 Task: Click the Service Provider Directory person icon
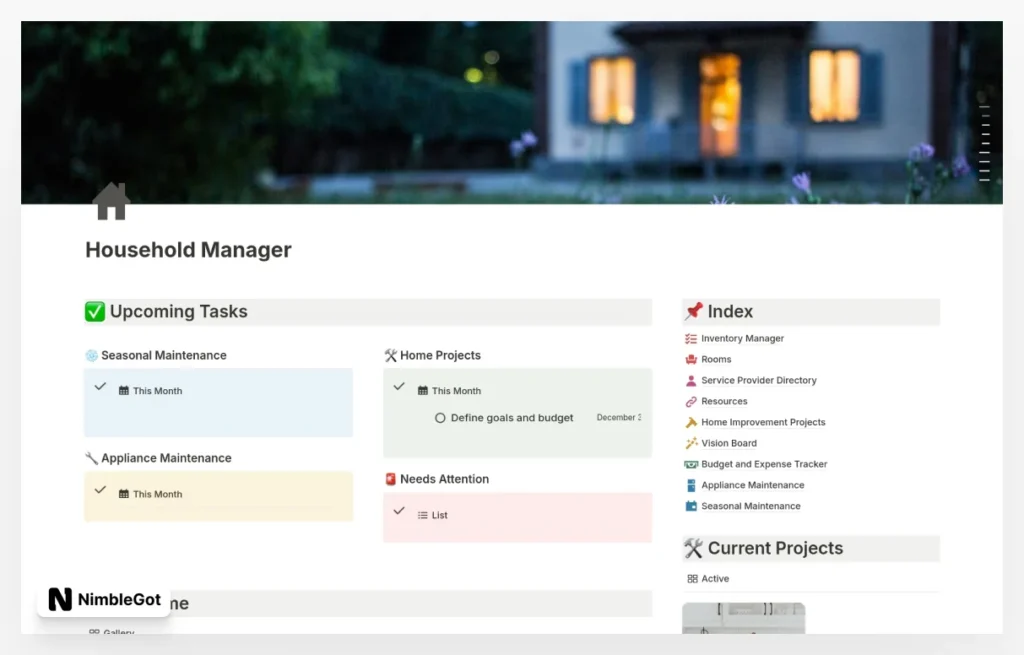click(x=691, y=380)
